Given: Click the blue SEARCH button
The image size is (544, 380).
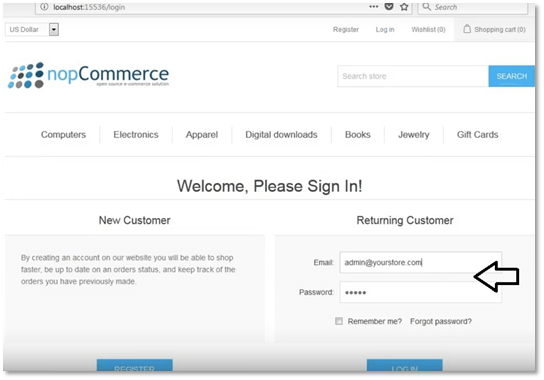Looking at the screenshot, I should tap(511, 76).
